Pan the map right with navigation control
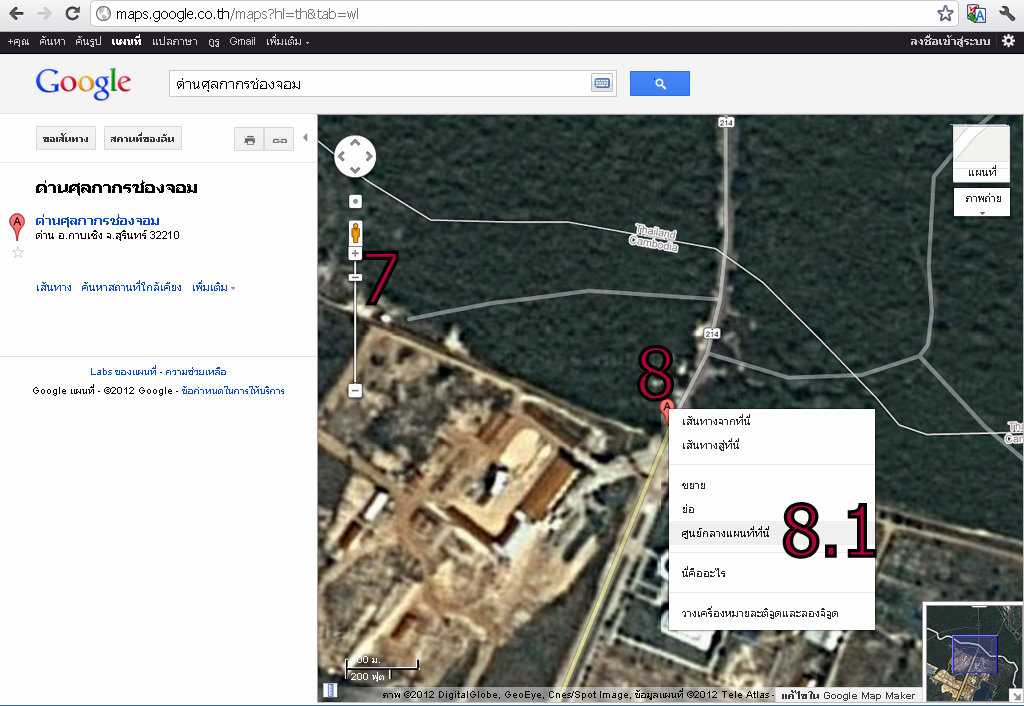Image resolution: width=1024 pixels, height=706 pixels. coord(369,156)
